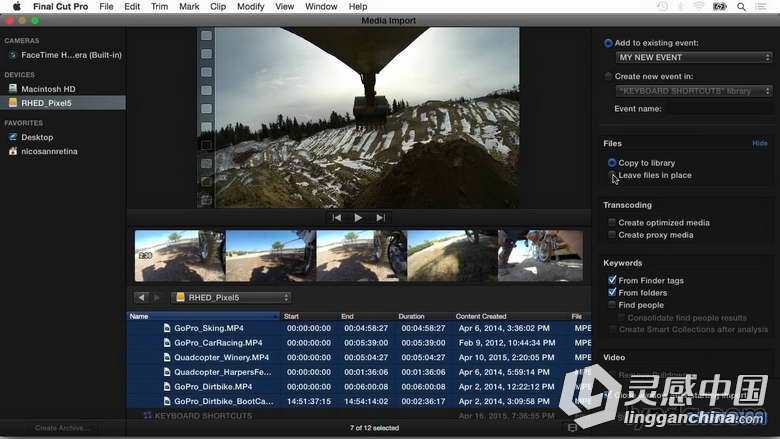Choose Copy to library radio button

click(x=612, y=163)
